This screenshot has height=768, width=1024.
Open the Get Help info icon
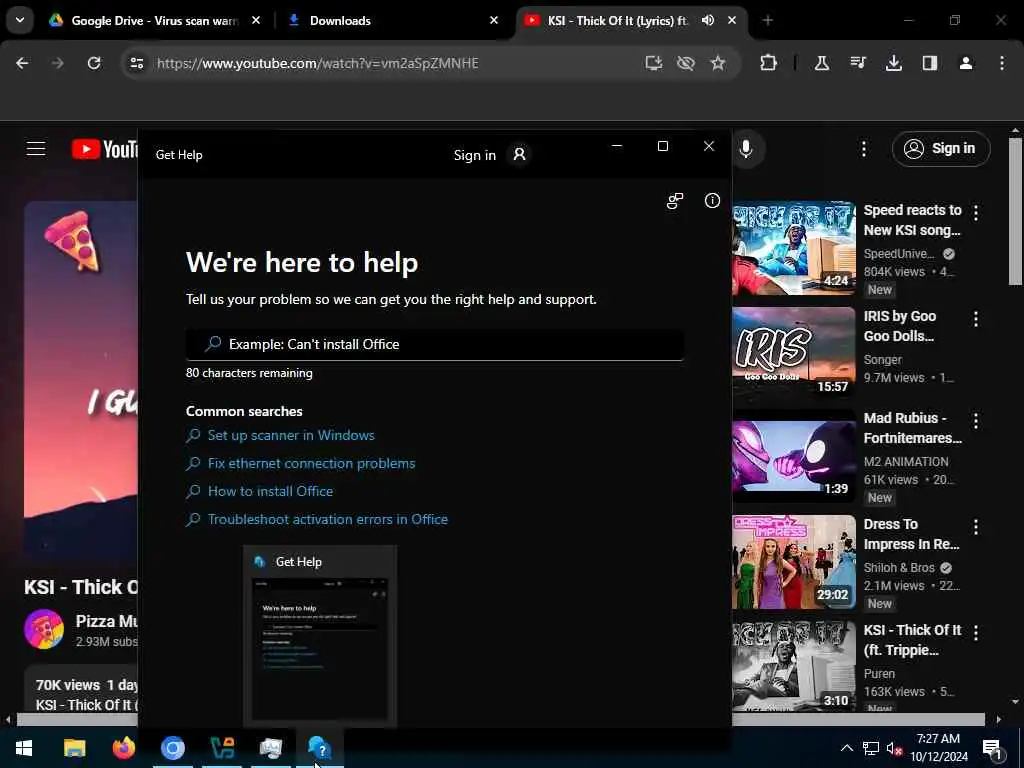click(x=712, y=200)
